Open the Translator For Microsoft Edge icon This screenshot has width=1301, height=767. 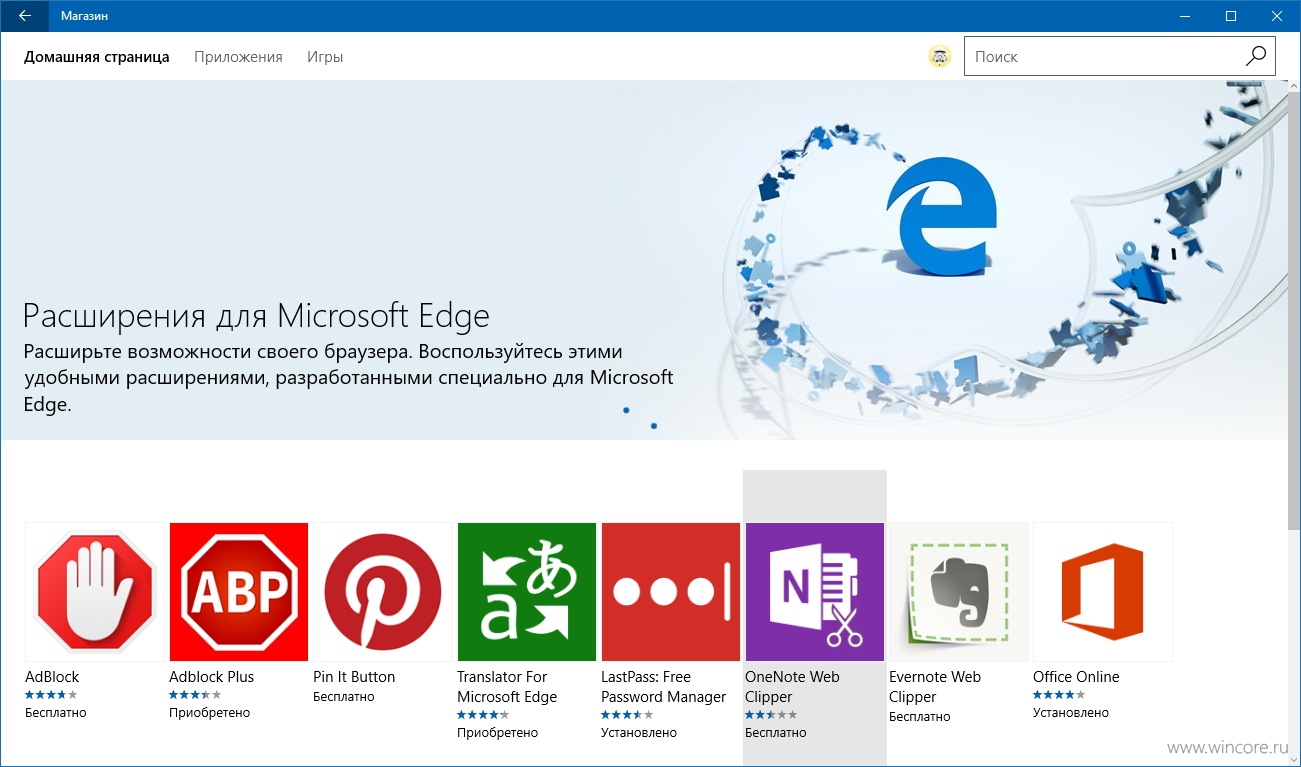coord(527,592)
